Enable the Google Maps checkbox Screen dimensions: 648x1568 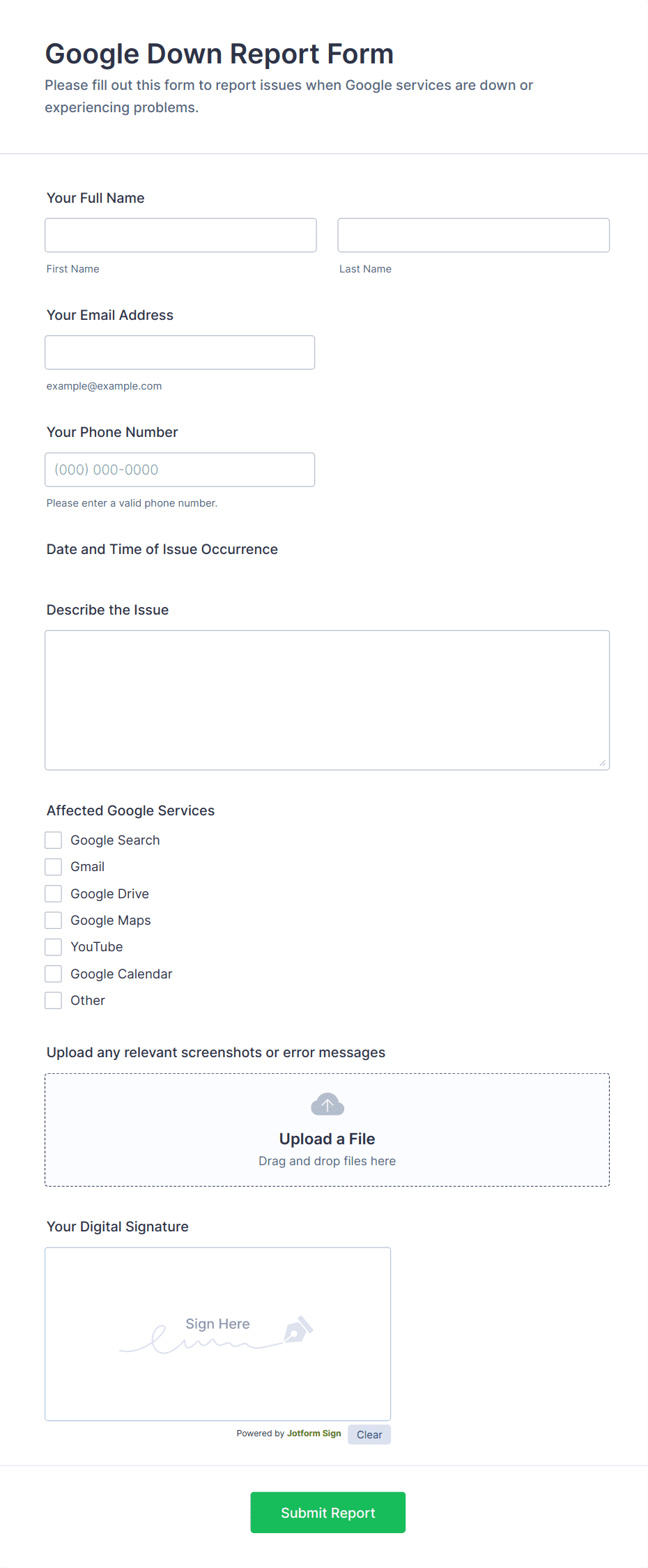coord(54,921)
